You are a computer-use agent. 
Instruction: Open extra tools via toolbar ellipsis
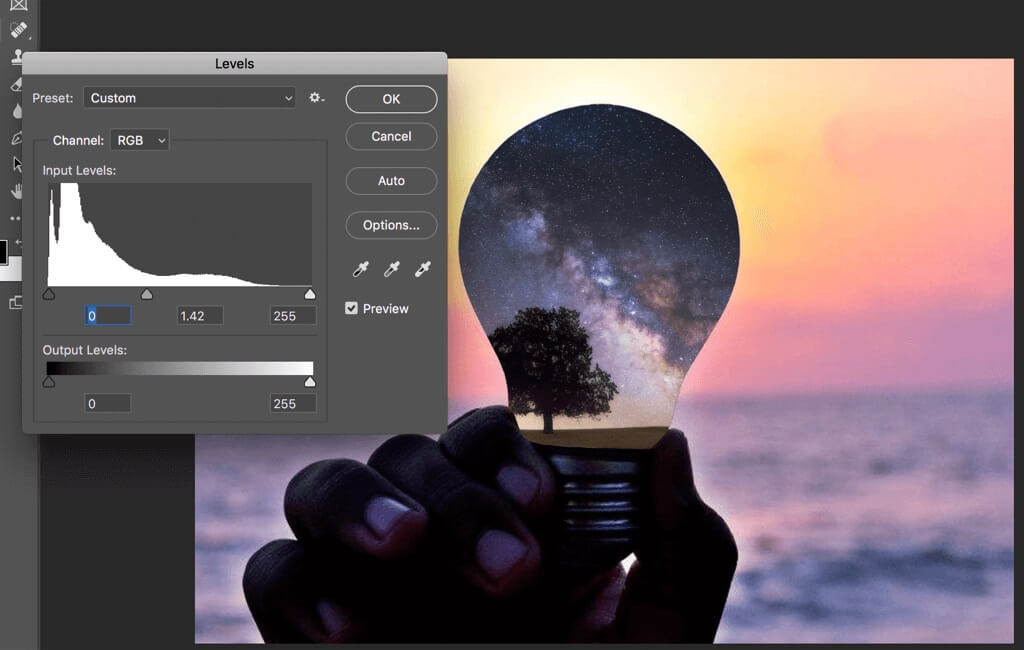15,216
